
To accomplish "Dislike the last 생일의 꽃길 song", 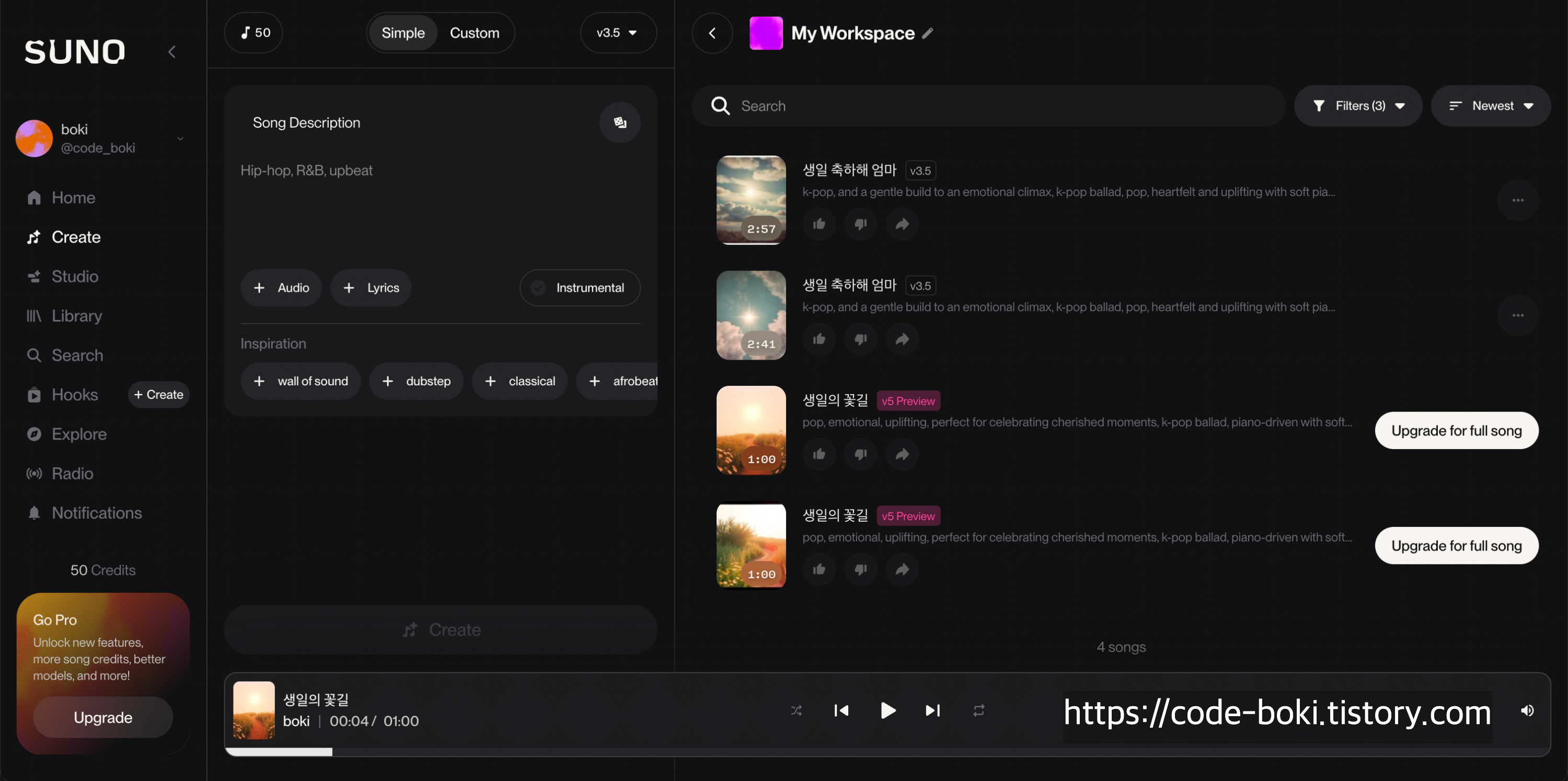I will 860,569.
